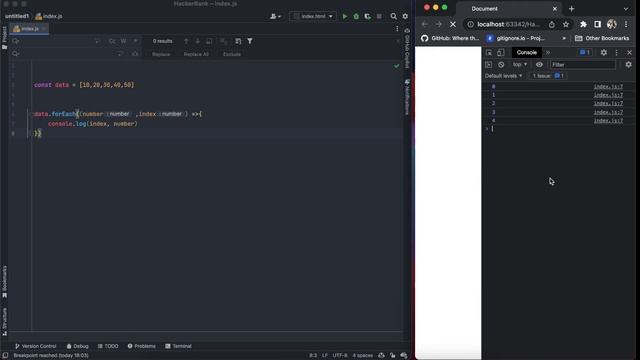Open replace history dropdown in replace field

tap(16, 54)
